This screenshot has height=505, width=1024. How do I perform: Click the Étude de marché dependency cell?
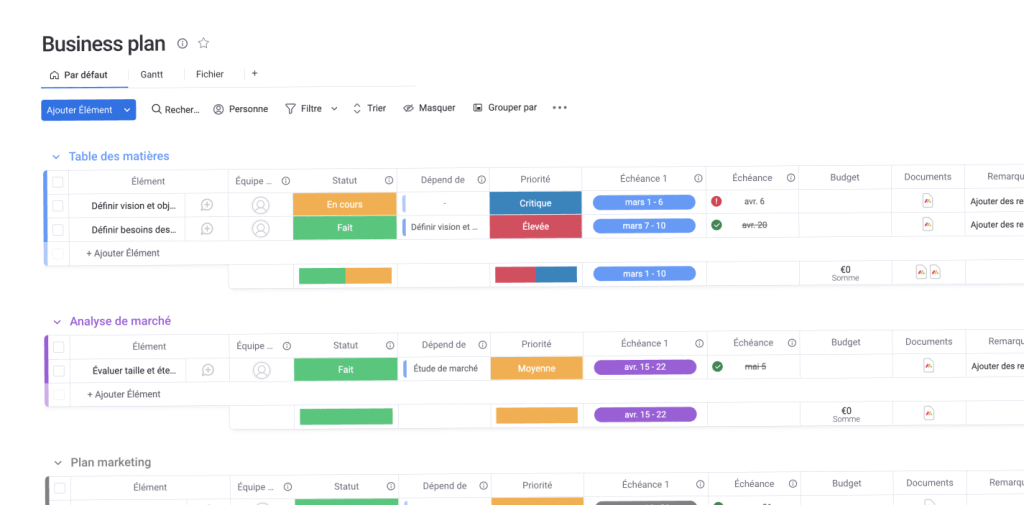445,368
